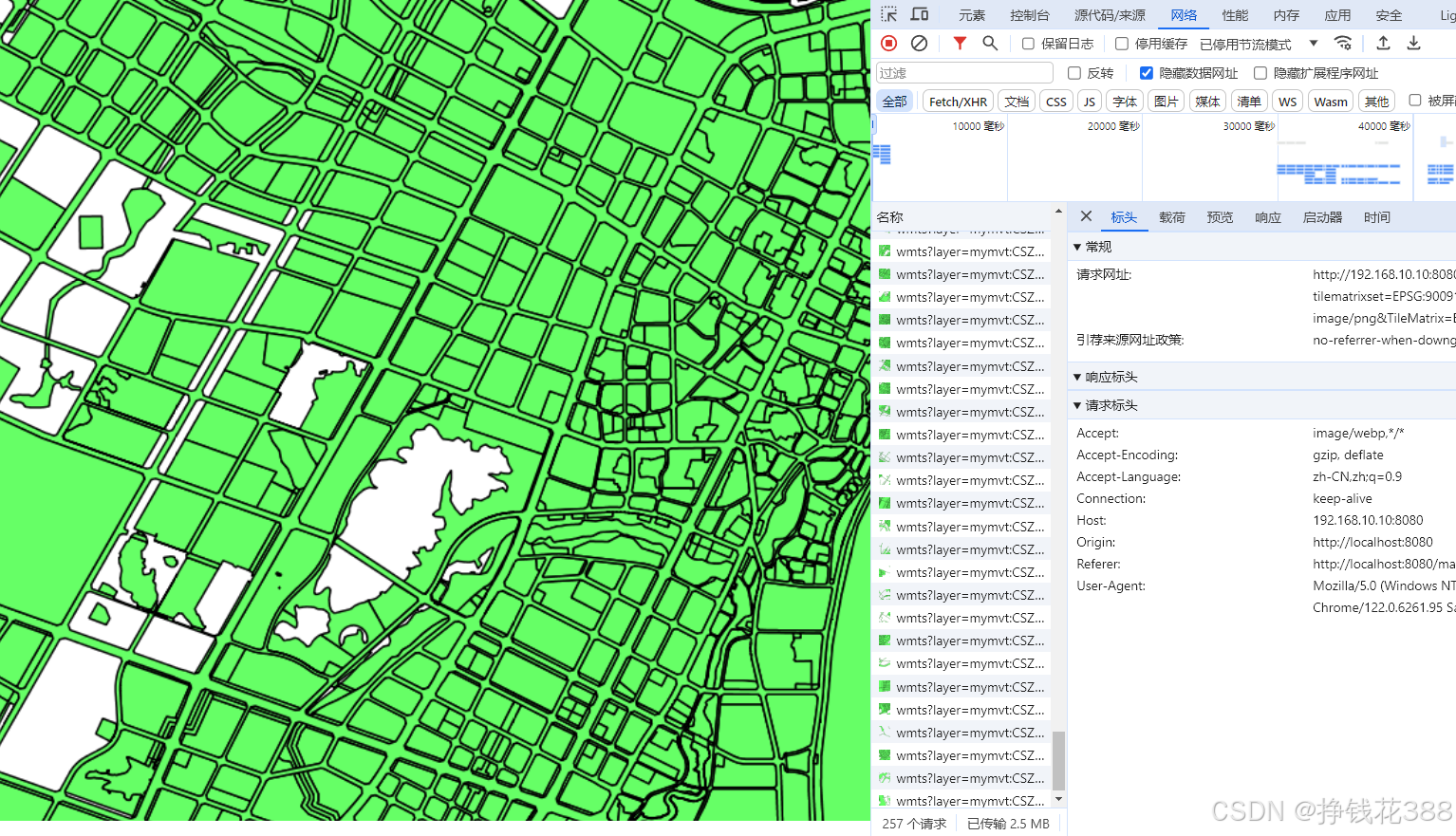1456x836 pixels.
Task: Enable the 停用缓存 checkbox
Action: pos(1124,43)
